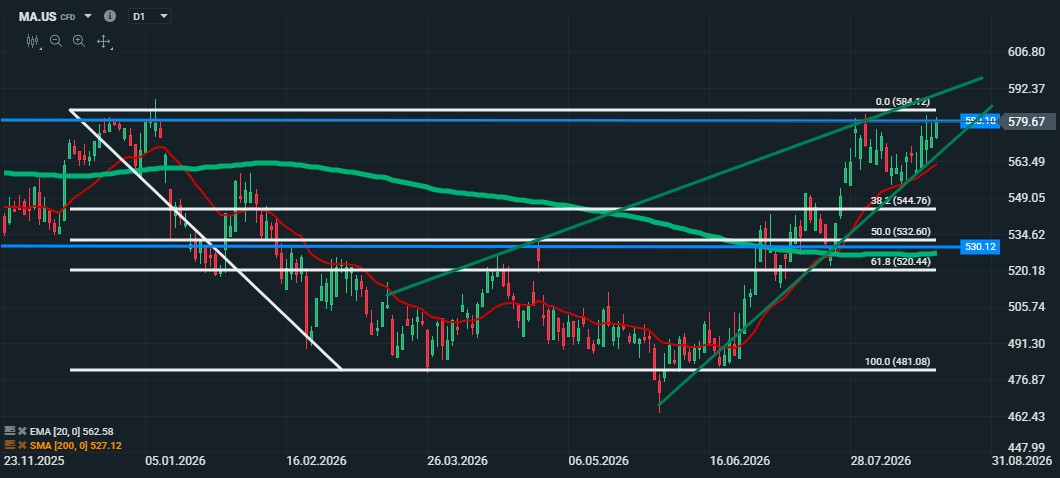Click the 476.87 price axis label
This screenshot has height=478, width=1060.
(1026, 380)
